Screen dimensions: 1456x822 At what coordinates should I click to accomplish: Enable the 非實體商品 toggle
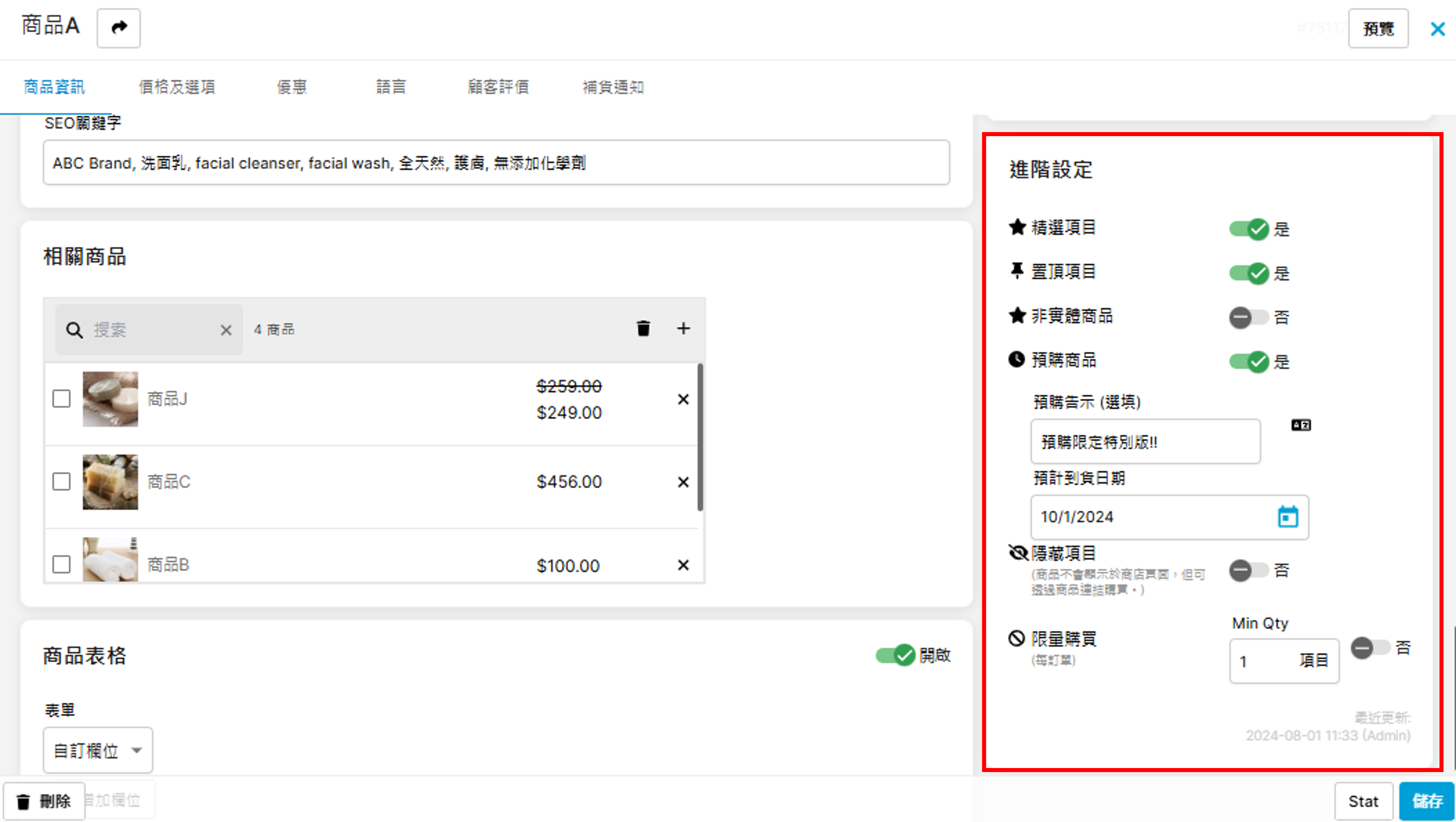point(1249,317)
